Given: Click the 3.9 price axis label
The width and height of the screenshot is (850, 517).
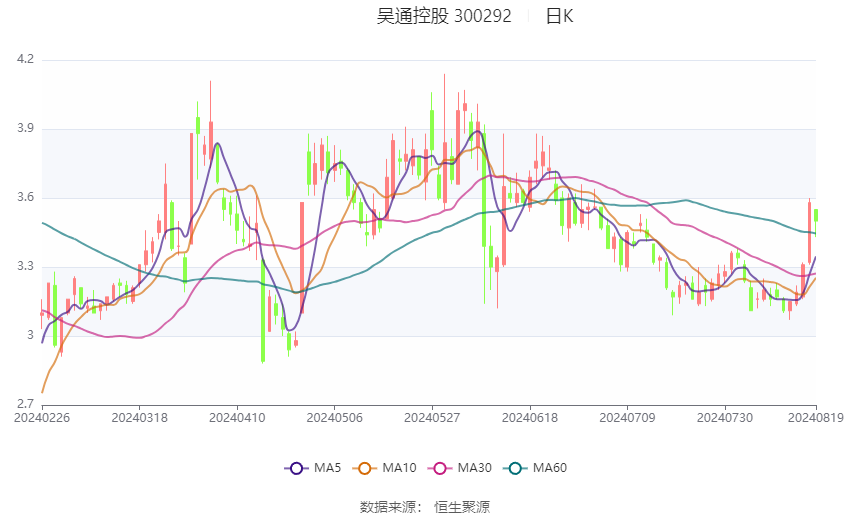Looking at the screenshot, I should click(x=25, y=128).
